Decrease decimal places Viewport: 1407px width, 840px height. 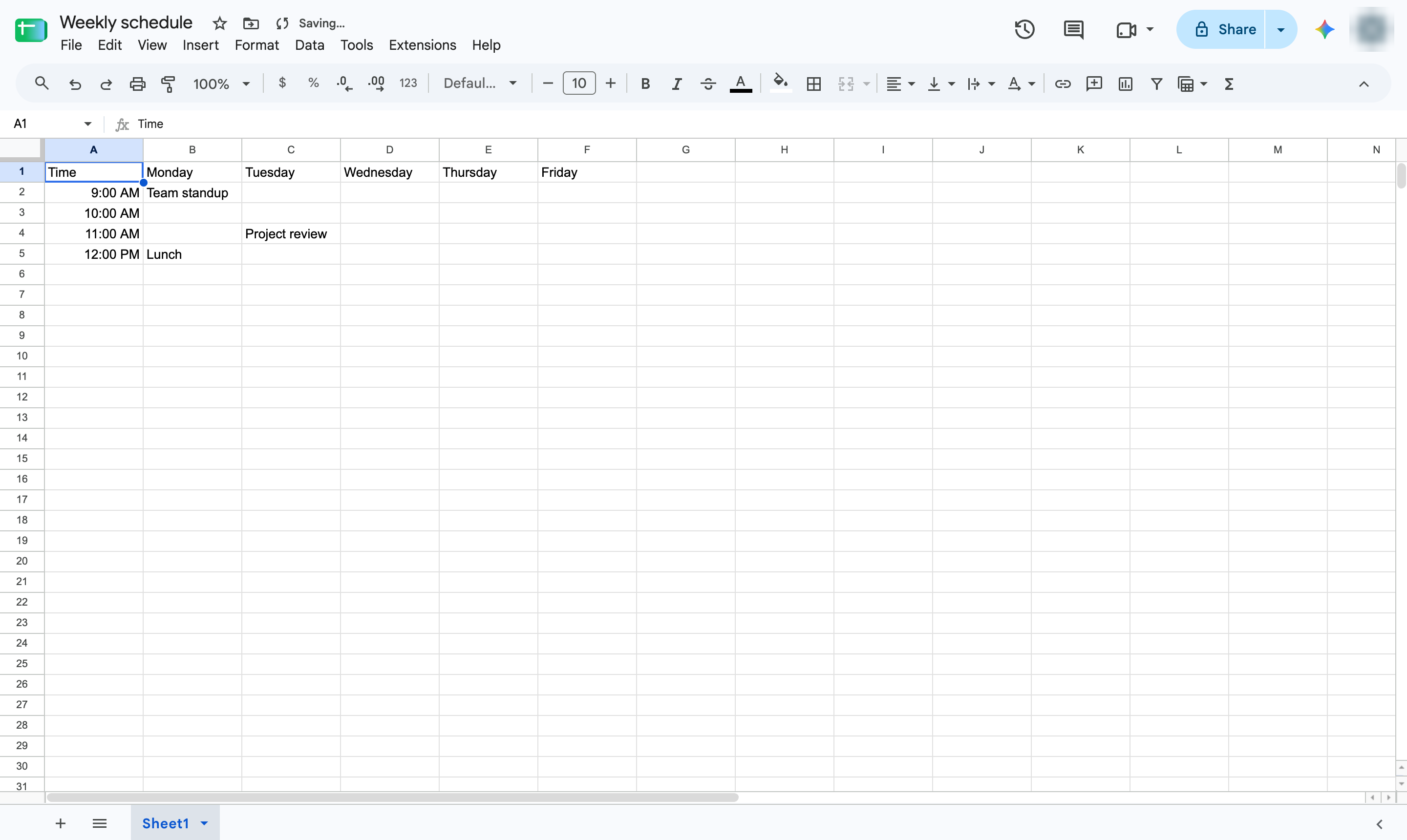click(343, 84)
